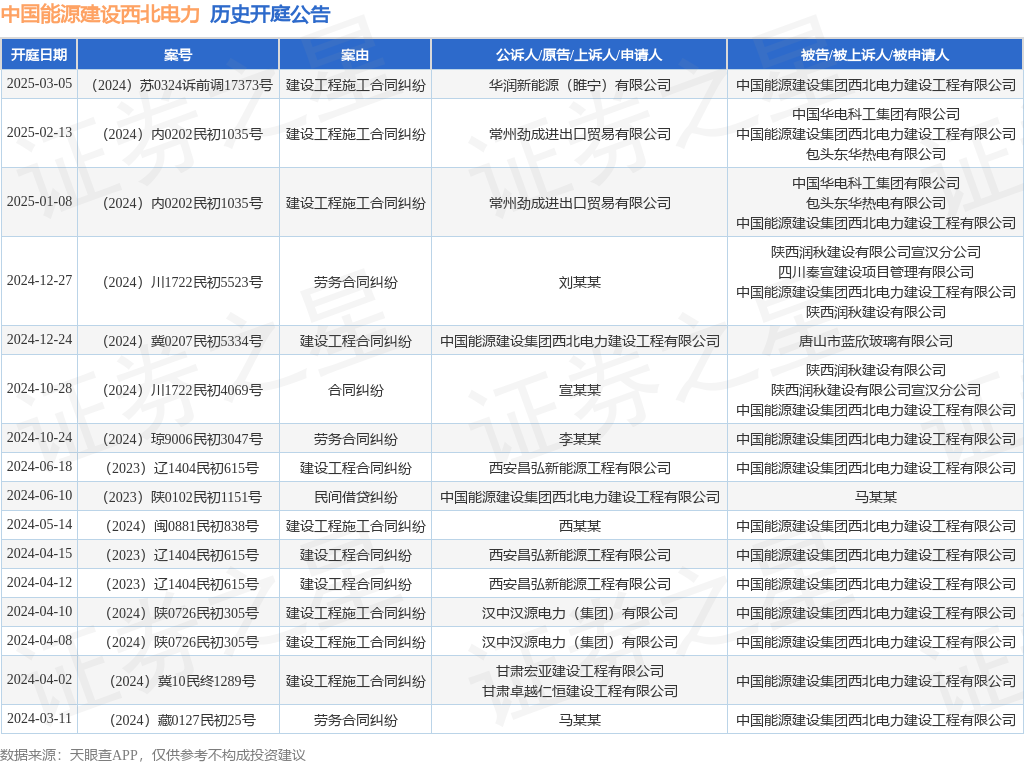This screenshot has width=1024, height=764.
Task: Select plaintiff 西某某
Action: point(579,526)
